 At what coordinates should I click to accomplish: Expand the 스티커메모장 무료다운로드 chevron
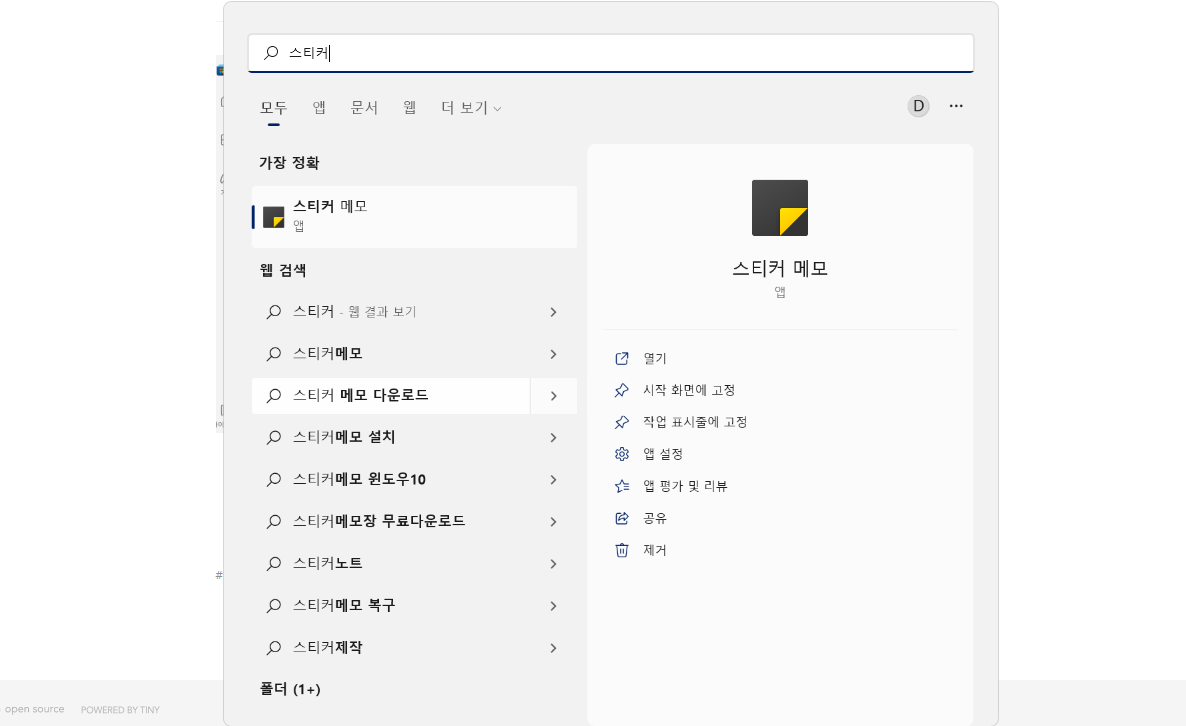tap(554, 522)
